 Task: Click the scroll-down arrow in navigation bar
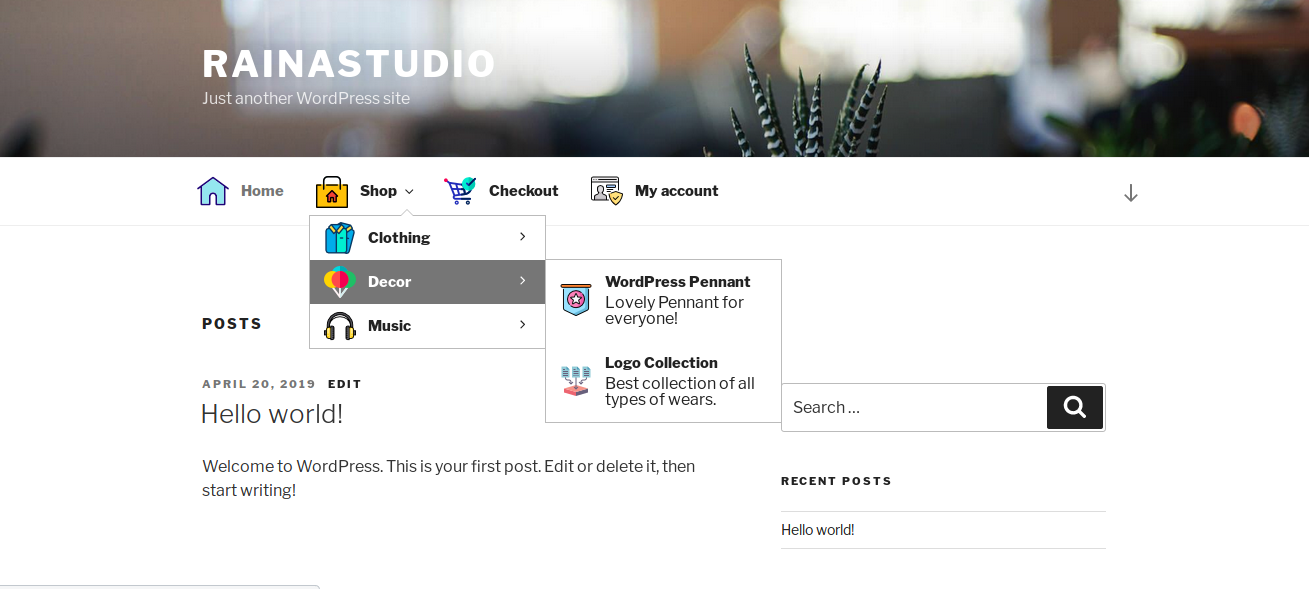pos(1131,193)
